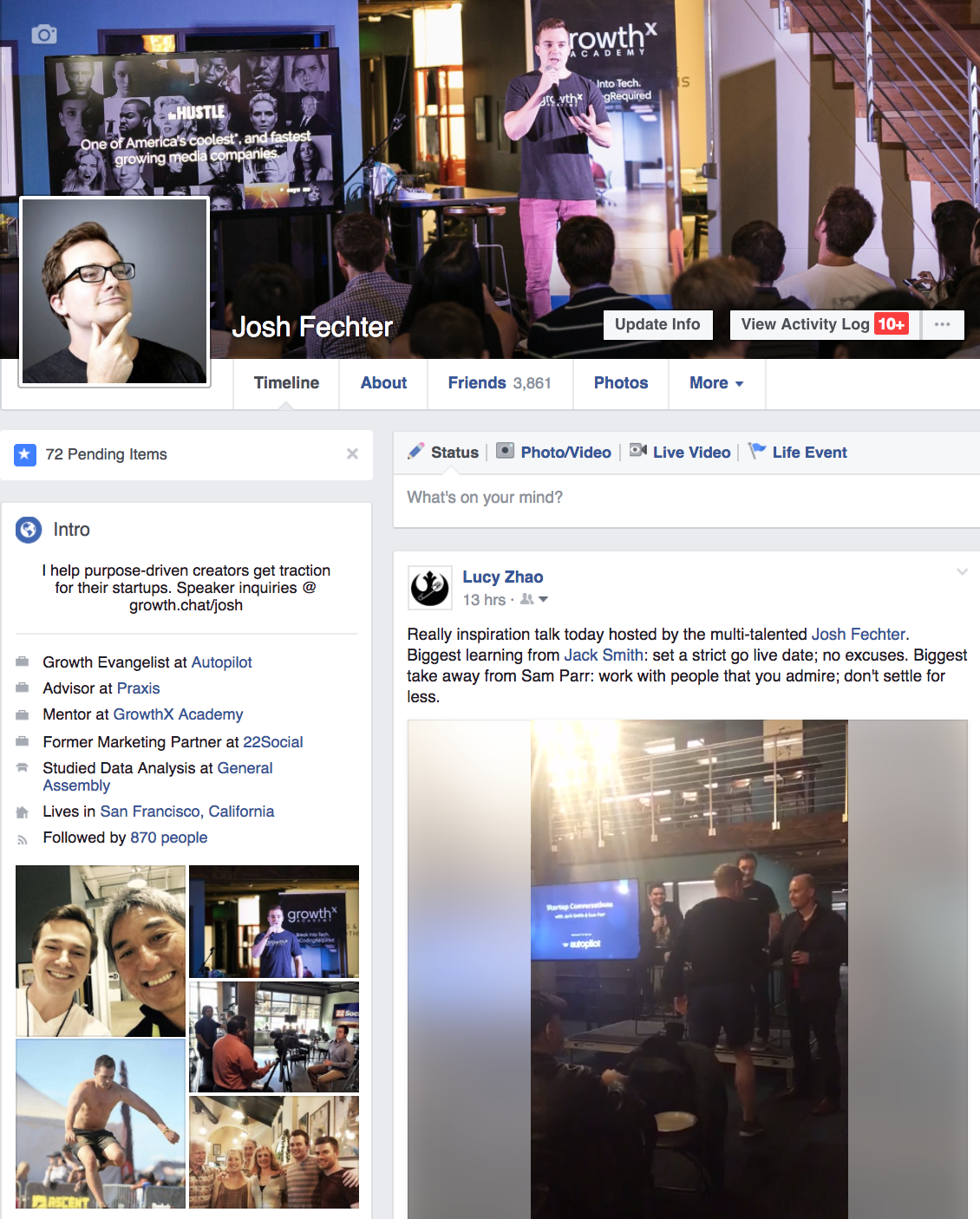Open the shirtless jumping man photo

101,1124
